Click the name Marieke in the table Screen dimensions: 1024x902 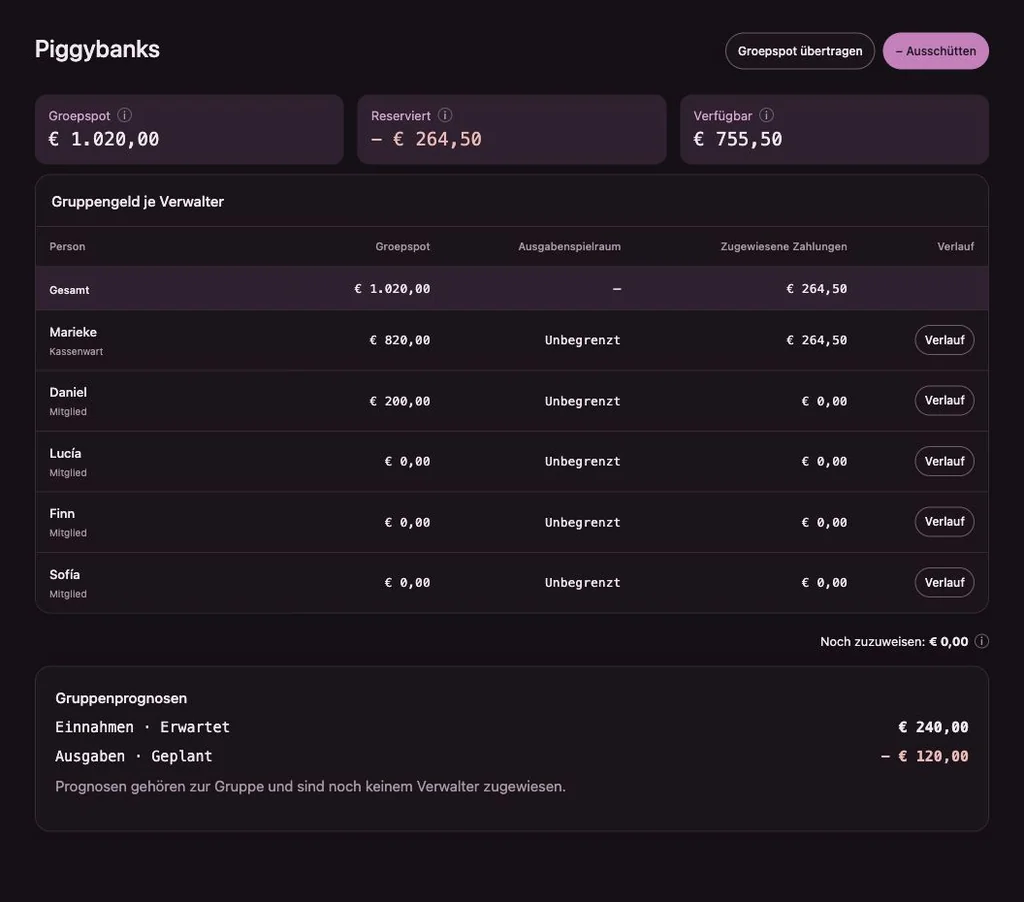73,332
